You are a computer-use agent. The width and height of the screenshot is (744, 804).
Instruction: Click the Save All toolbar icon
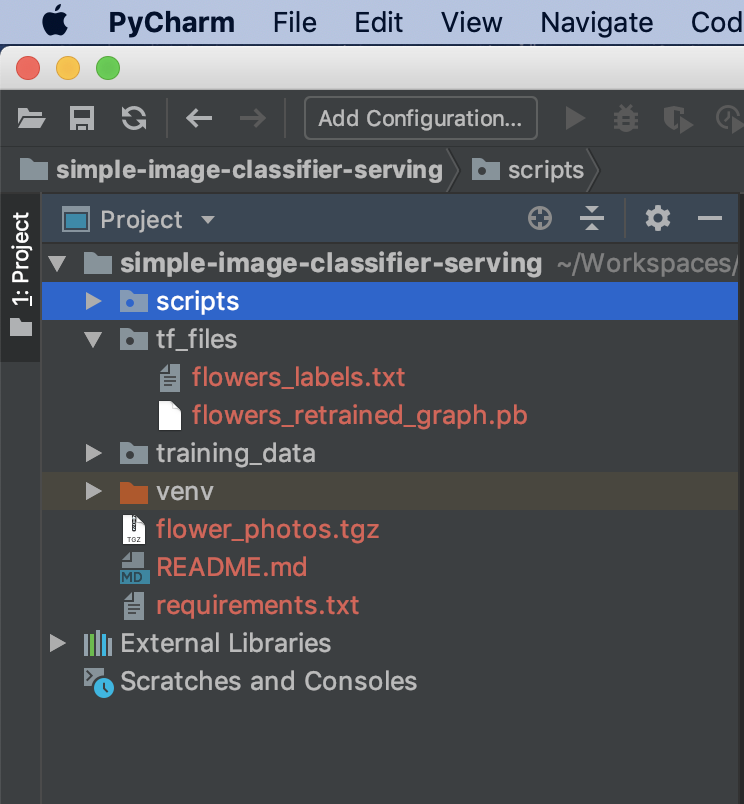coord(81,119)
